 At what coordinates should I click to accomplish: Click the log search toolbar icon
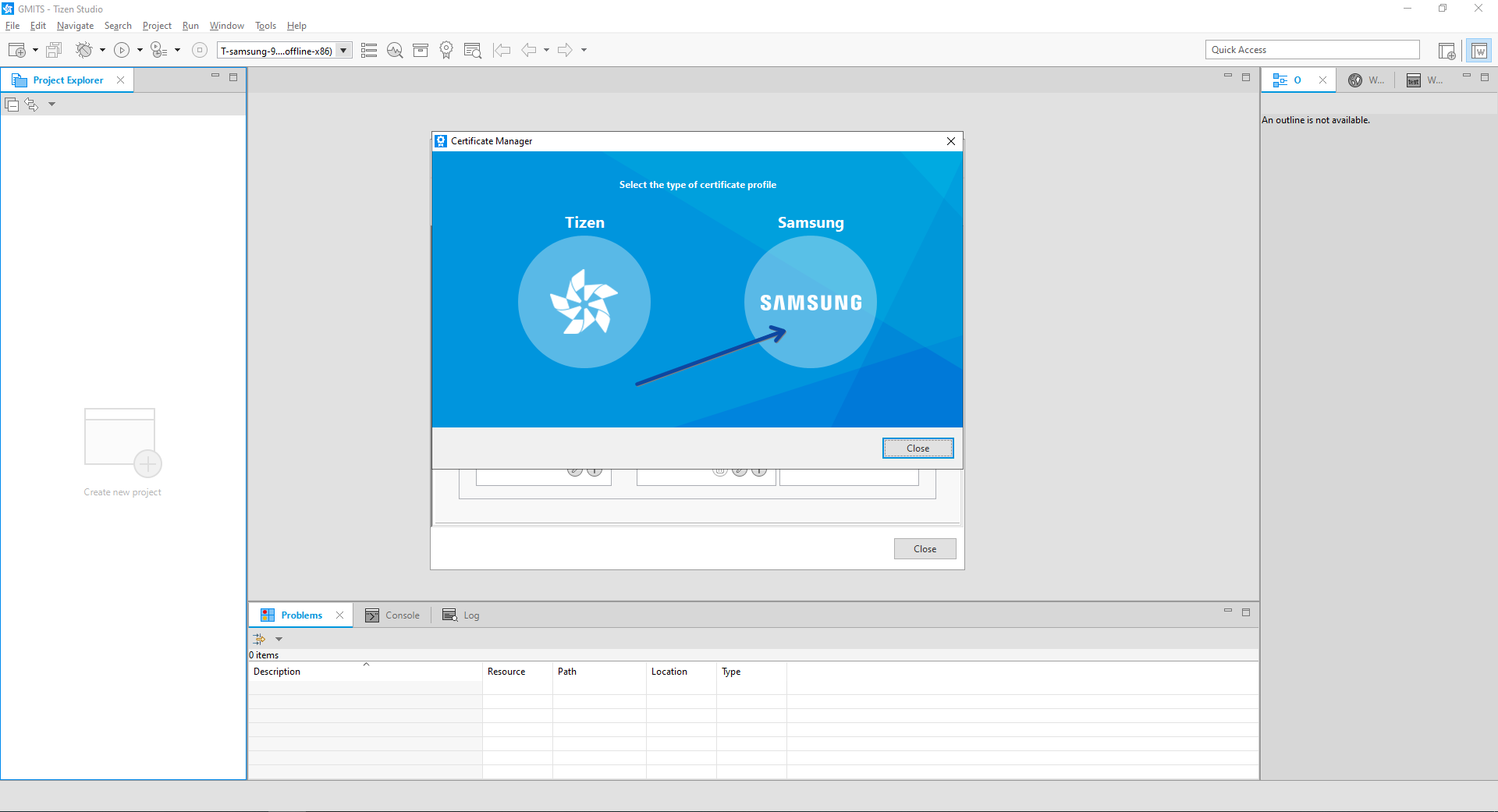472,50
